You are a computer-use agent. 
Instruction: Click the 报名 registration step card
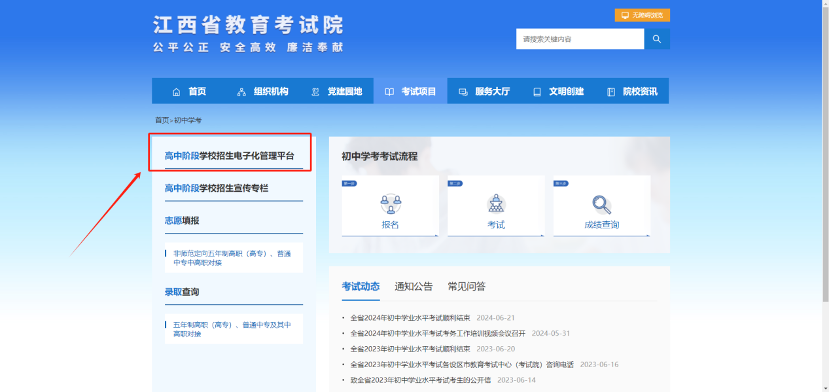[x=390, y=206]
